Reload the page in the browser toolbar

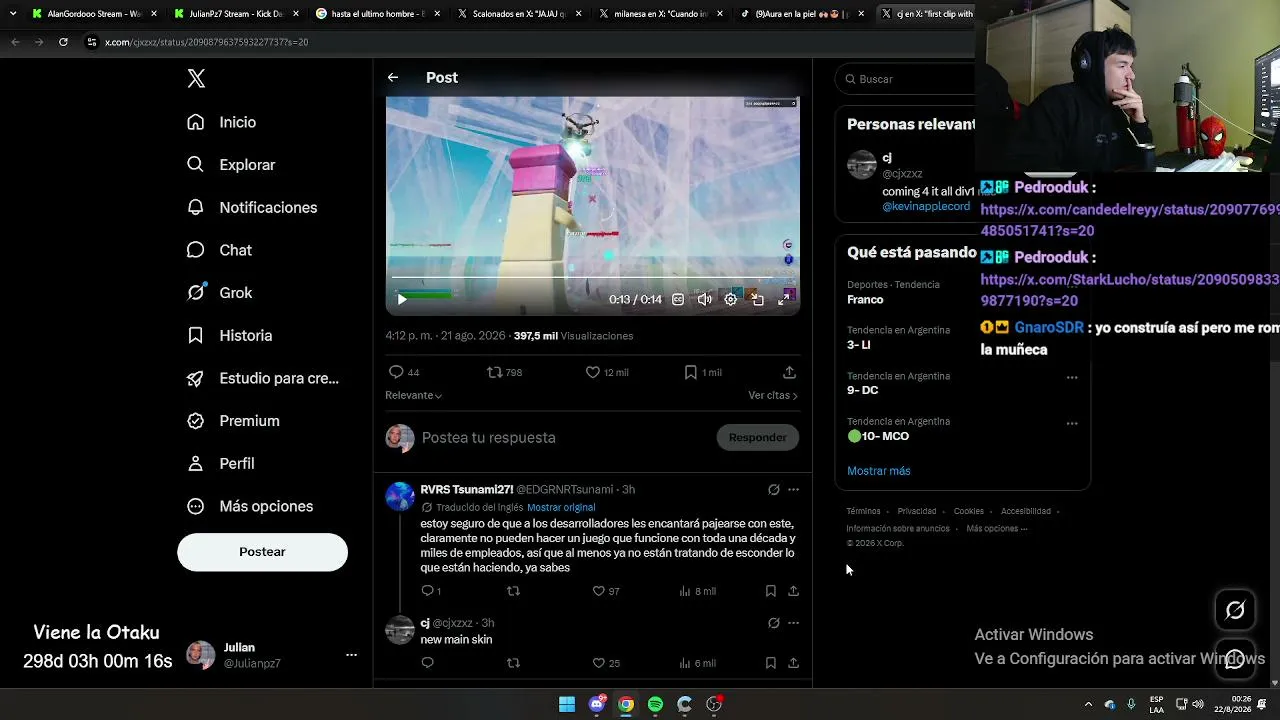click(x=63, y=42)
